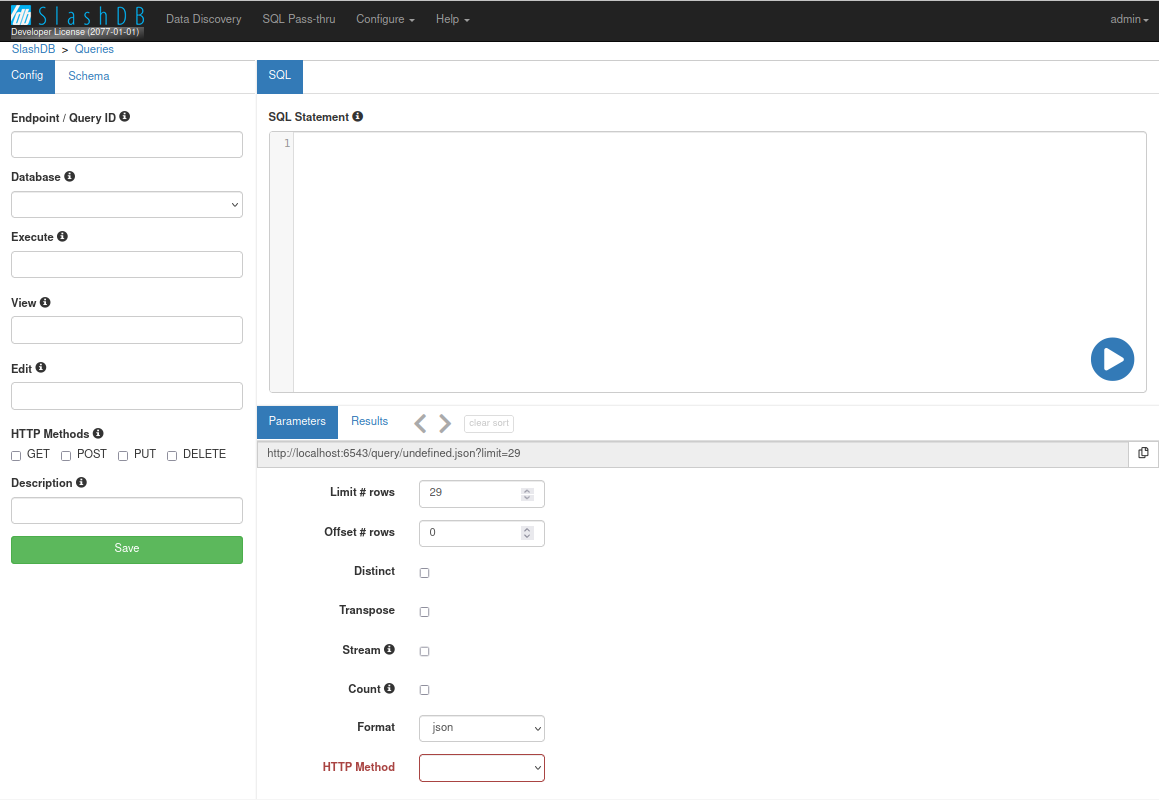This screenshot has width=1159, height=800.
Task: Click the Limit # rows number field
Action: [482, 494]
